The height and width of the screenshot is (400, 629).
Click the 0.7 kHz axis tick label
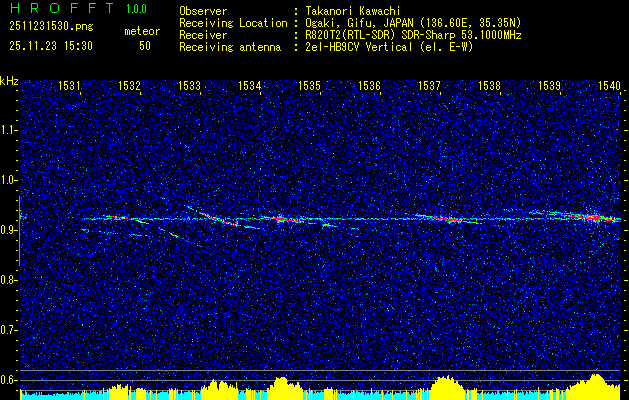click(8, 330)
